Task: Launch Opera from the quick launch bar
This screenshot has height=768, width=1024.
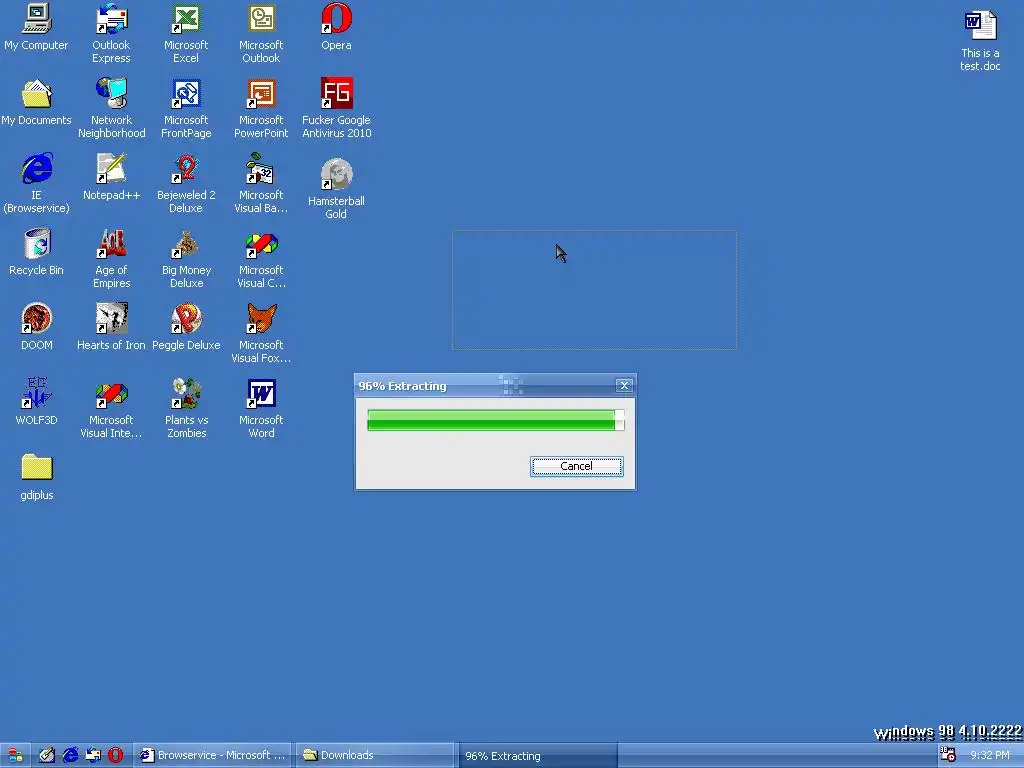Action: tap(116, 756)
